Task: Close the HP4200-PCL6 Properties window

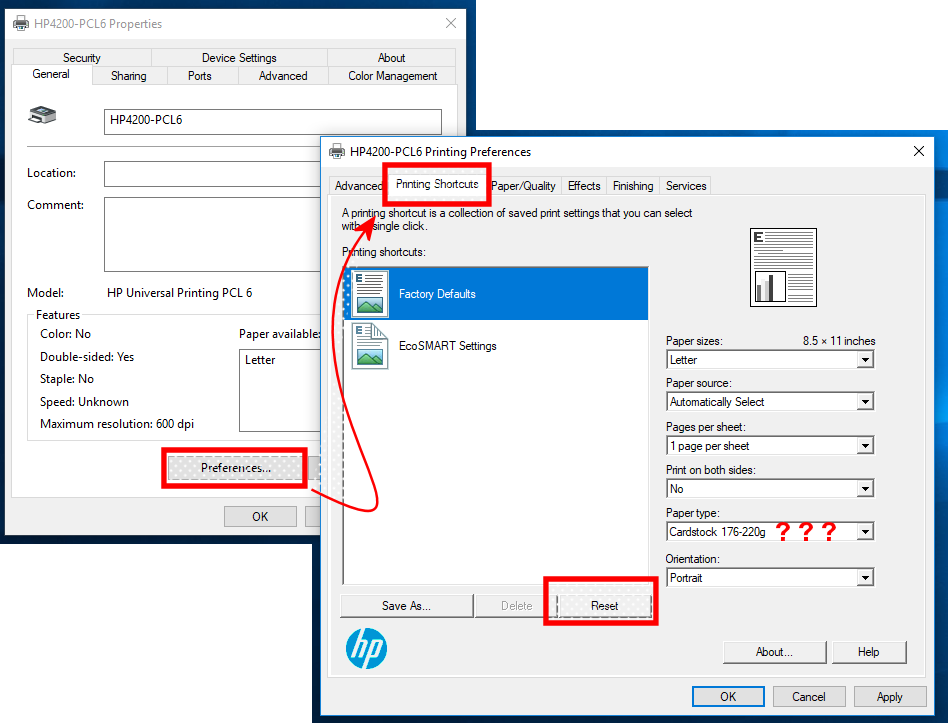Action: pyautogui.click(x=450, y=23)
